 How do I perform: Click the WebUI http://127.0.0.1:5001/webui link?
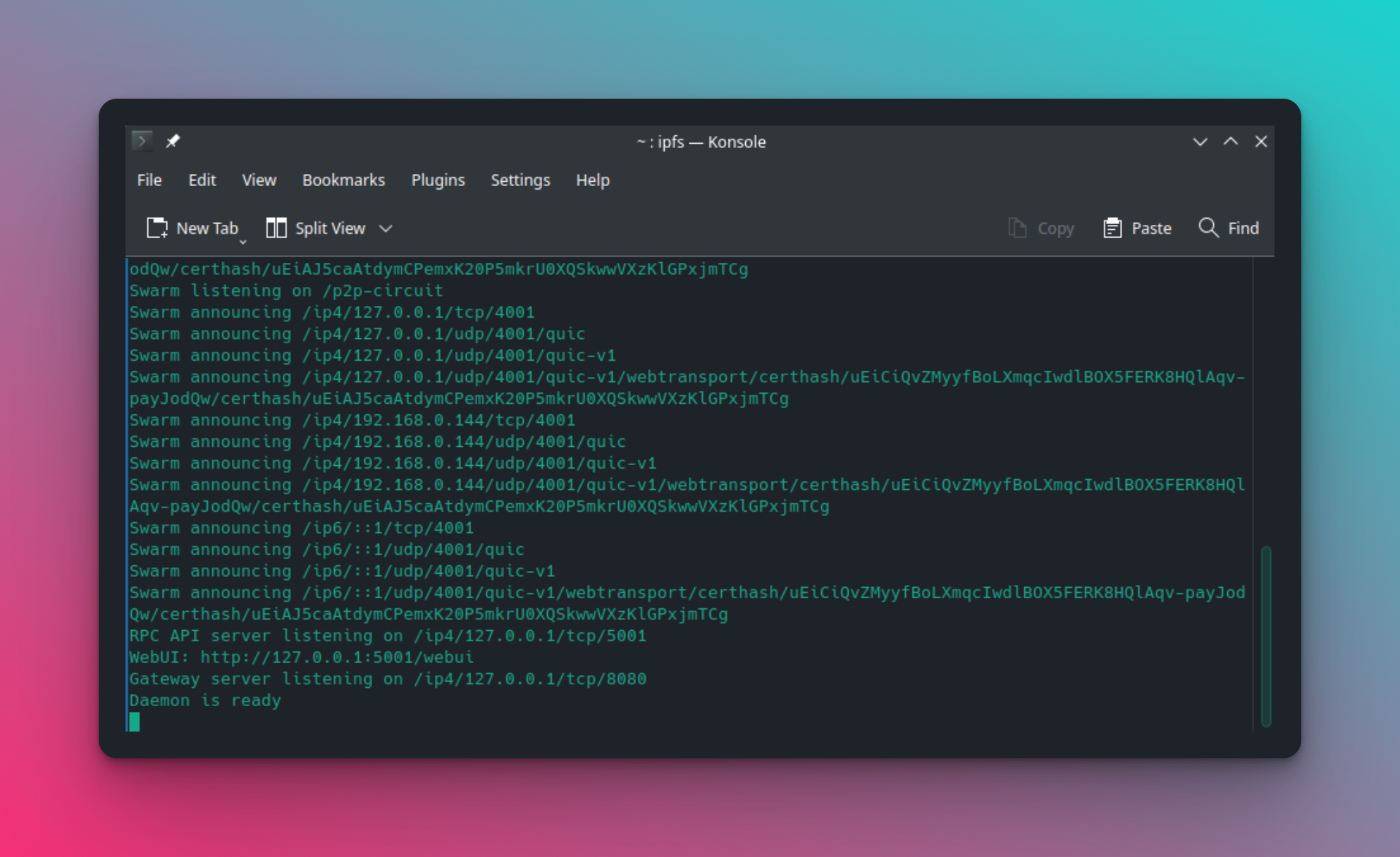point(336,658)
